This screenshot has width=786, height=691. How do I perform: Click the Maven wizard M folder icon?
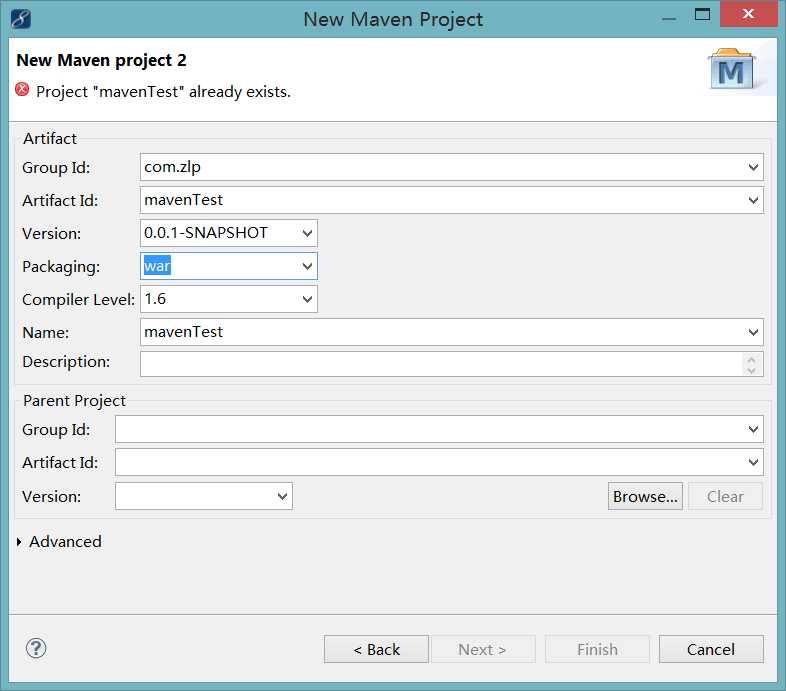(731, 69)
